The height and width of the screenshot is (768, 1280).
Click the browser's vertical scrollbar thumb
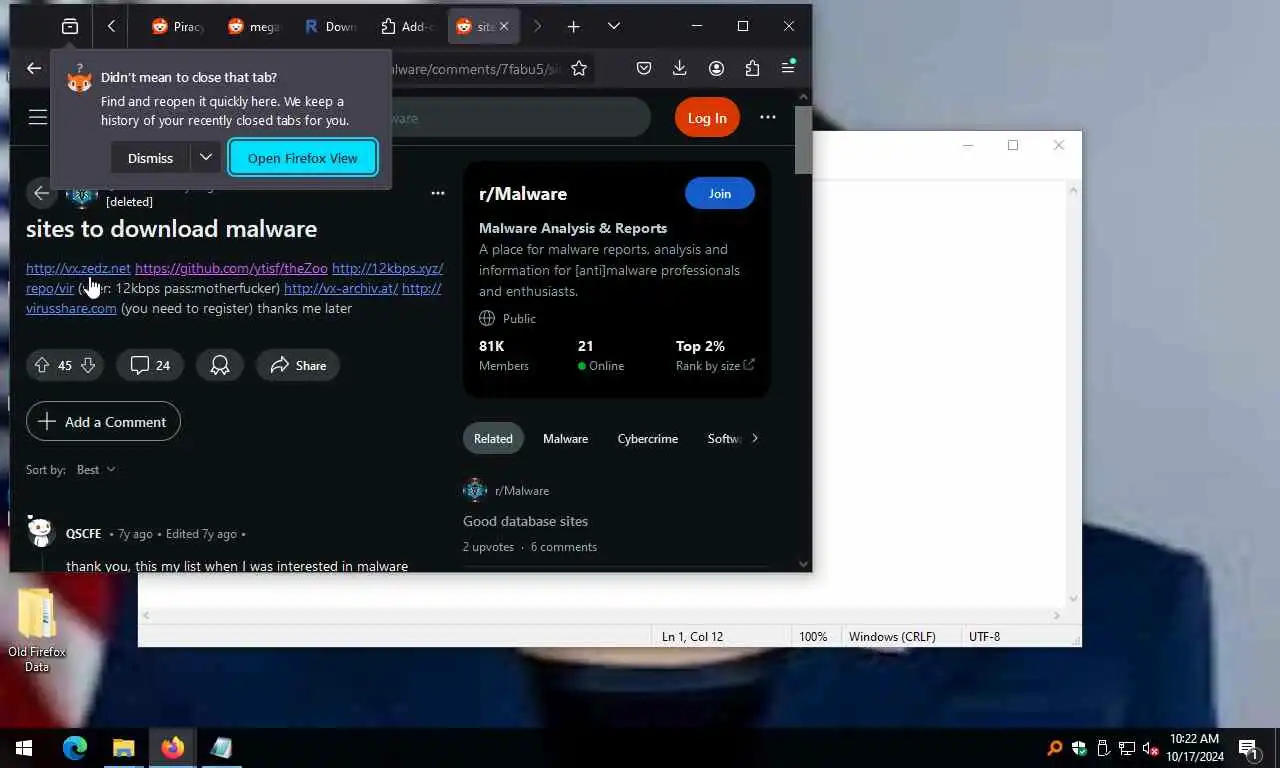pyautogui.click(x=803, y=139)
